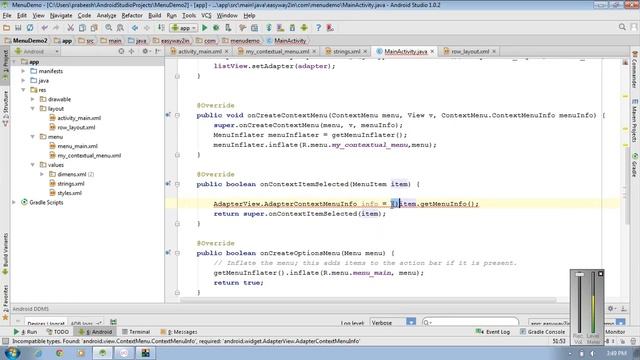Expand Gradle Scripts node
This screenshot has height=360, width=640.
point(14,202)
